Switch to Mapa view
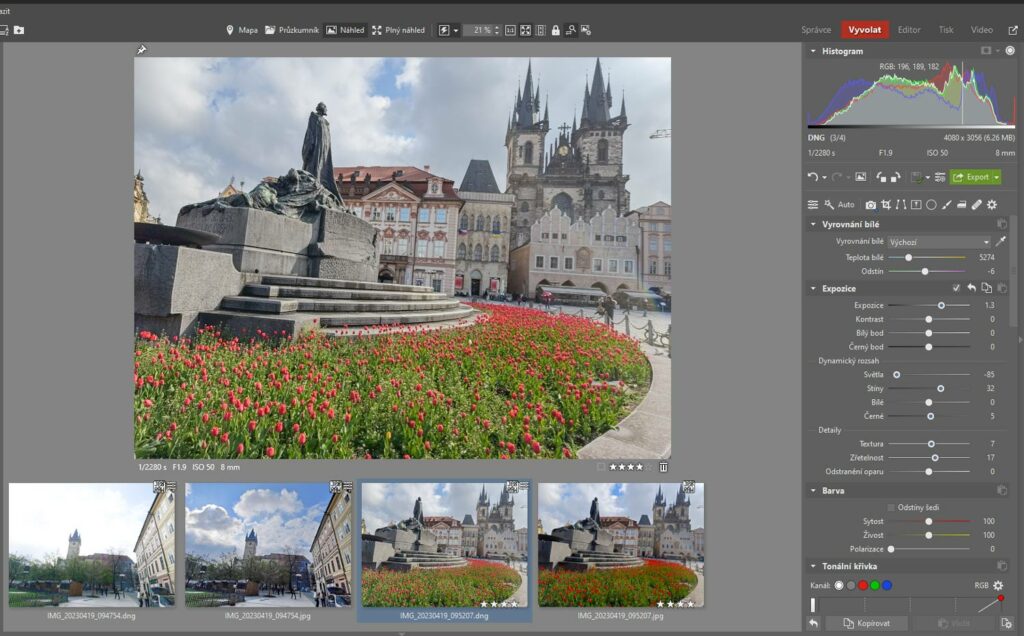 pos(241,30)
